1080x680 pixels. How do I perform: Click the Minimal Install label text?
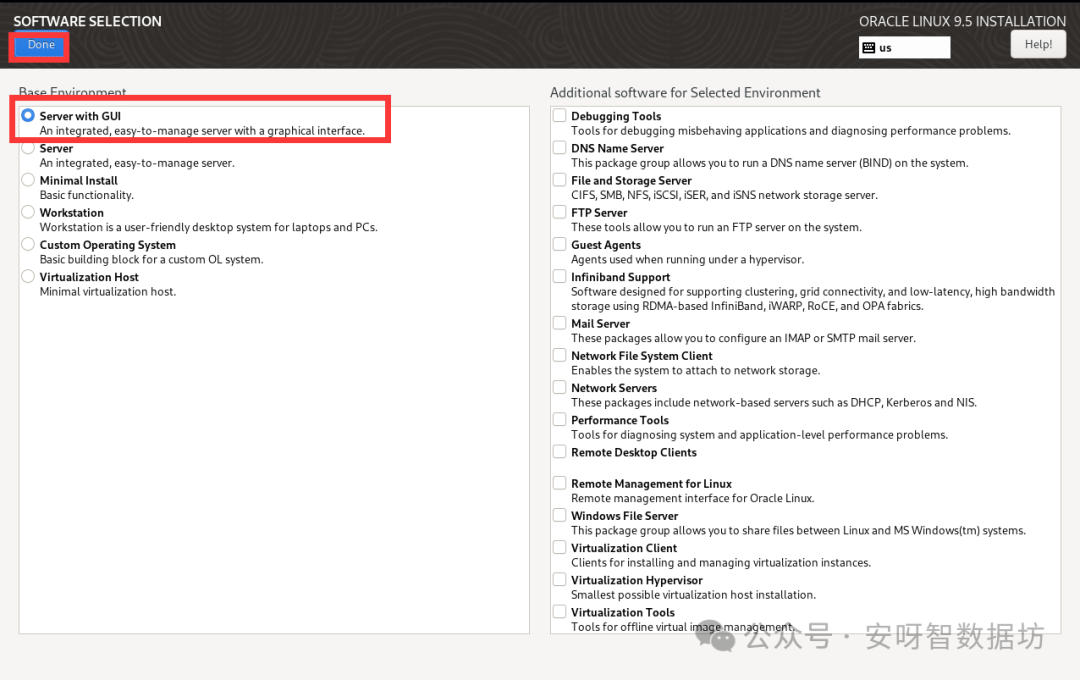coord(79,181)
